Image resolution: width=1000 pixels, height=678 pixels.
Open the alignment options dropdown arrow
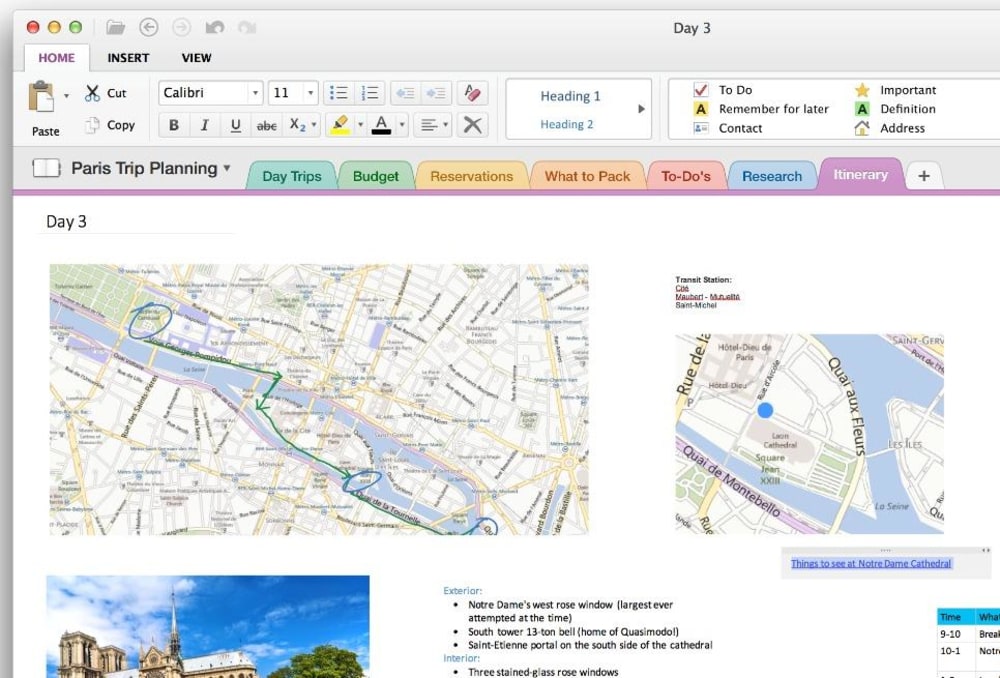pos(446,125)
